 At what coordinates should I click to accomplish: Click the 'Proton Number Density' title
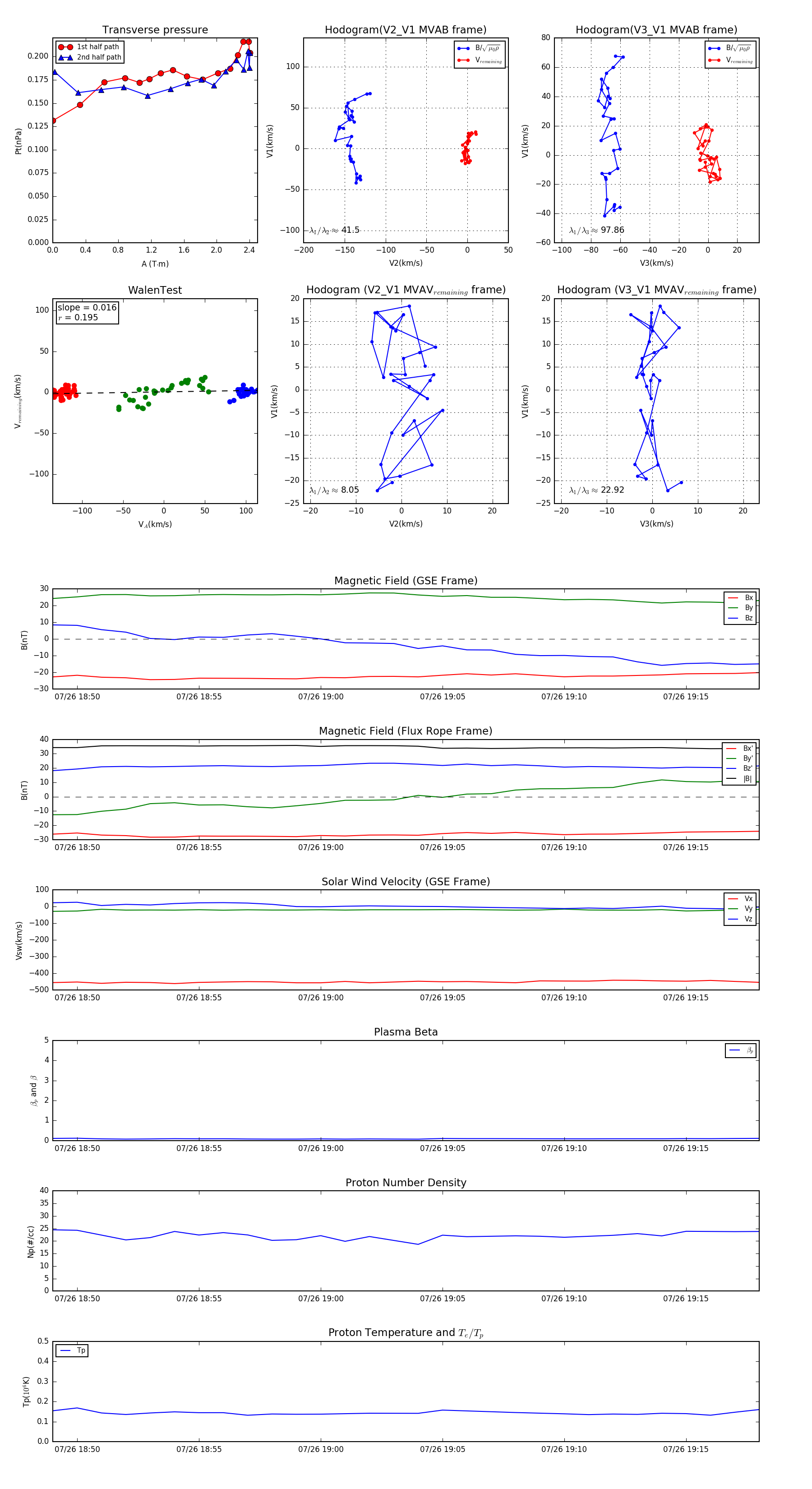click(406, 1182)
